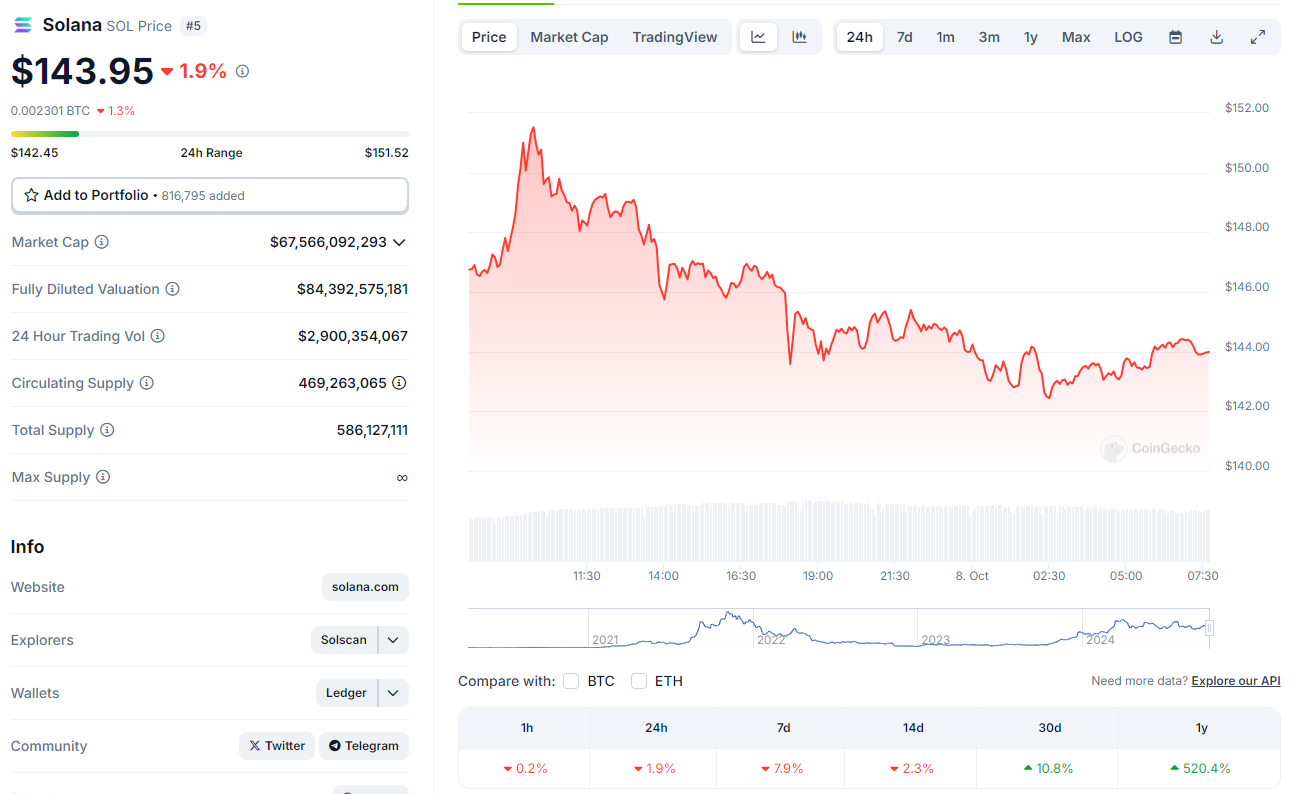
Task: Select the Price chart tab
Action: (x=489, y=37)
